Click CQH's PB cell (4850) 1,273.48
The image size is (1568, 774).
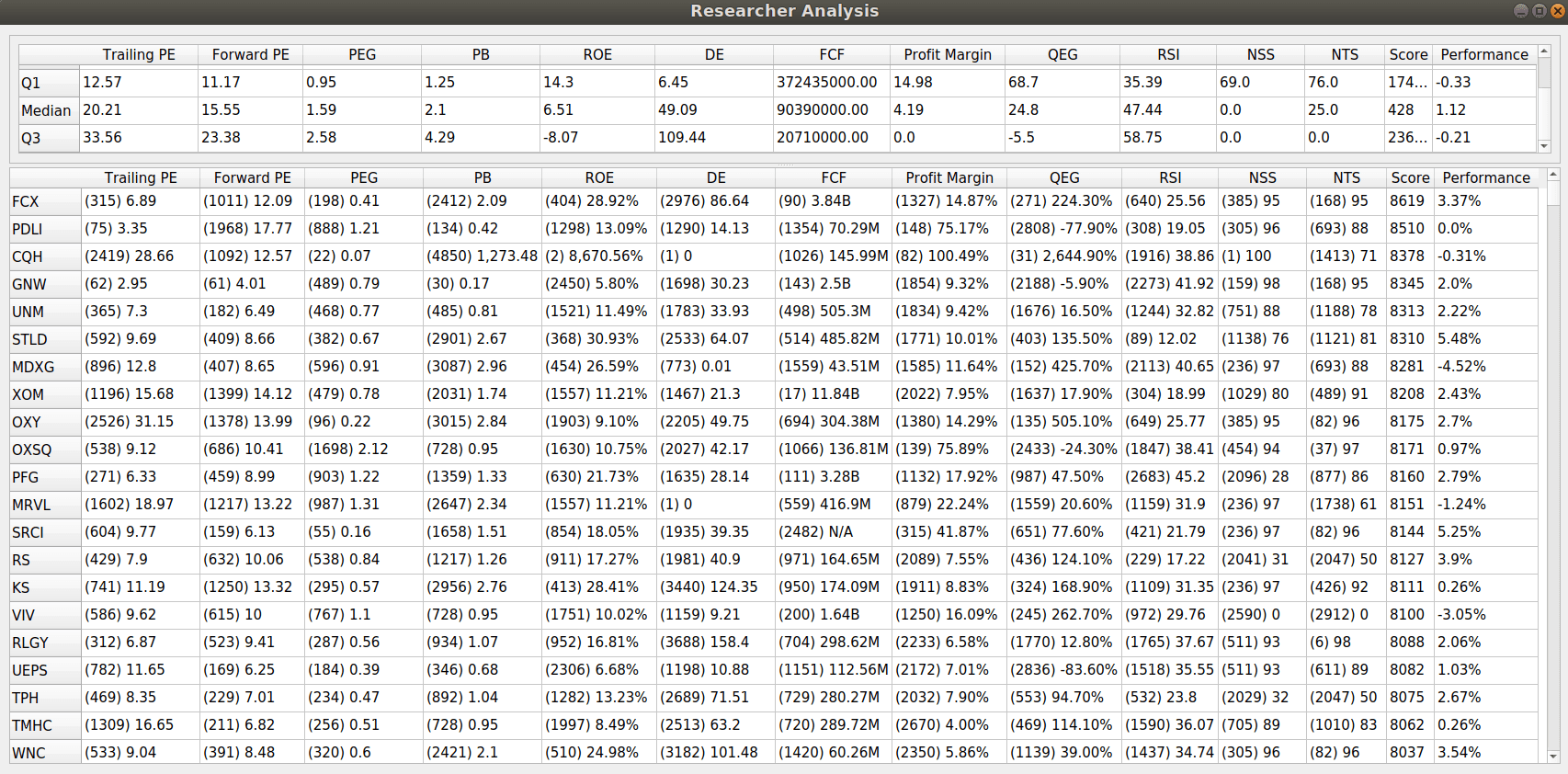click(x=483, y=256)
